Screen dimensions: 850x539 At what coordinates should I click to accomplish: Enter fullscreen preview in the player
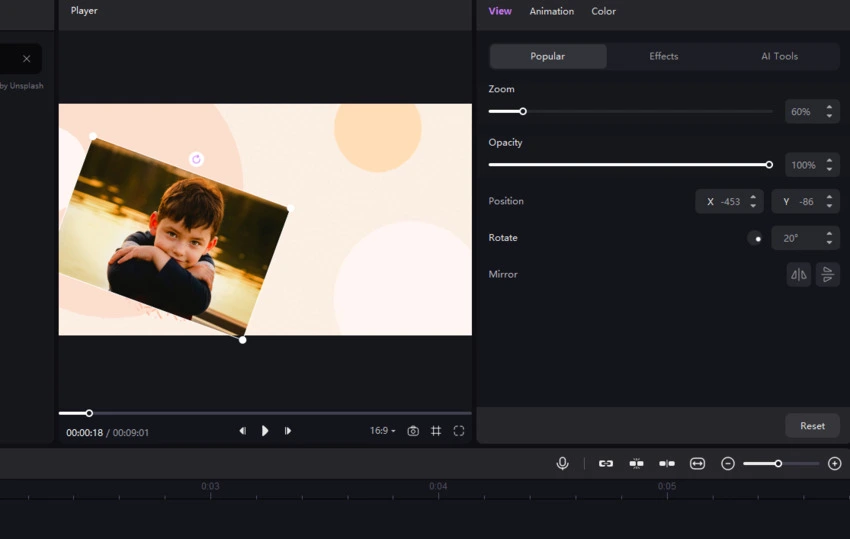pos(459,431)
